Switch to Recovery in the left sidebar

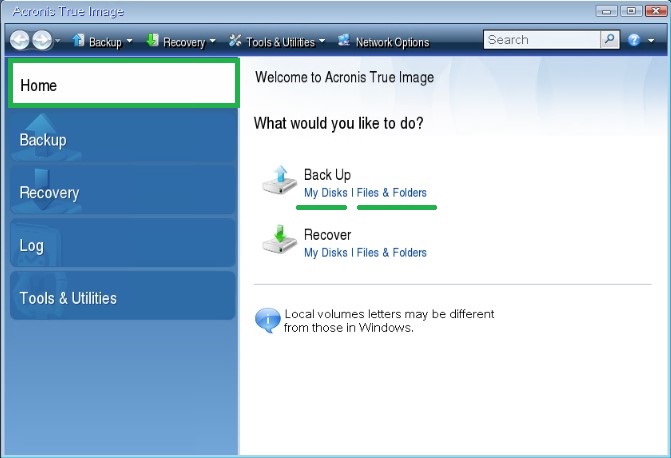coord(123,192)
